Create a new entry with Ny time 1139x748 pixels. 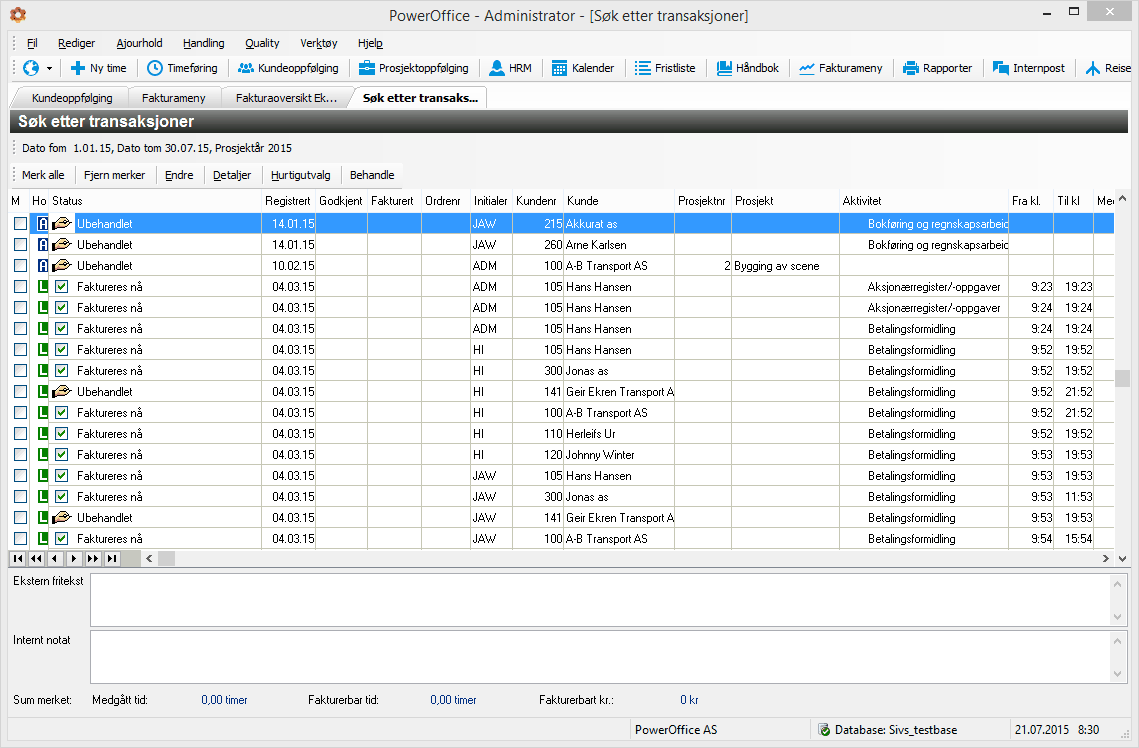coord(99,68)
